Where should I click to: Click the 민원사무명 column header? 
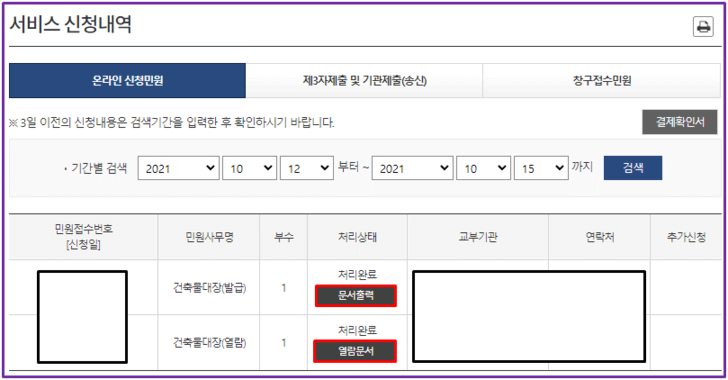[x=209, y=237]
